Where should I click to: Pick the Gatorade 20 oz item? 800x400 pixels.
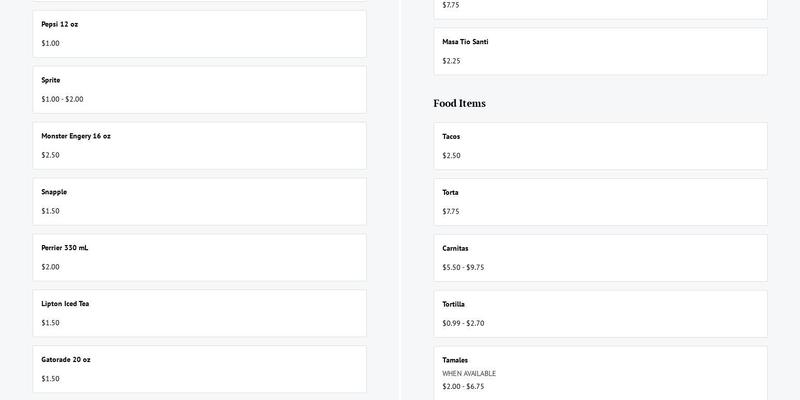coord(199,369)
